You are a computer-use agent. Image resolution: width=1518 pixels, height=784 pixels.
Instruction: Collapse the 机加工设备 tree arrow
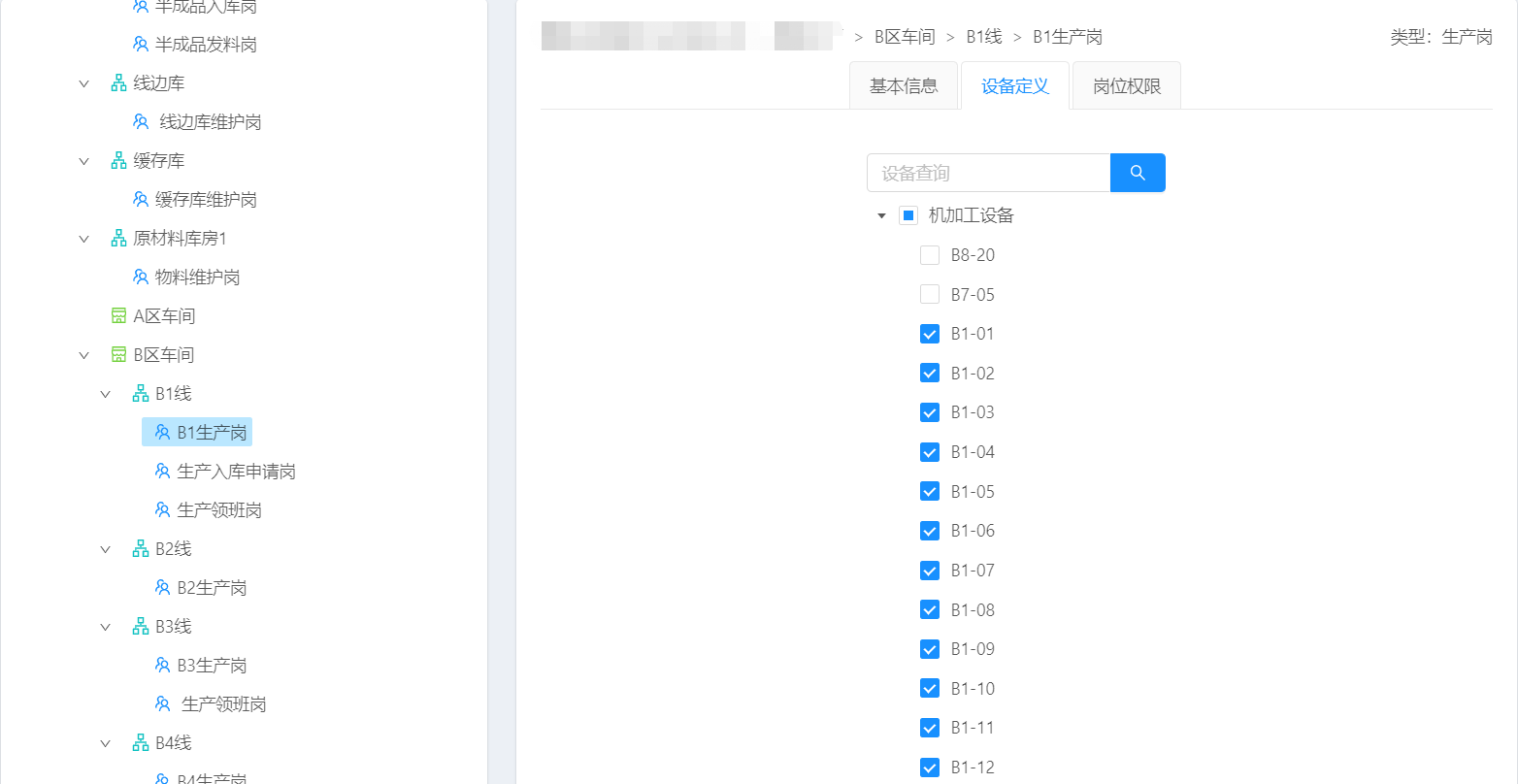point(881,215)
